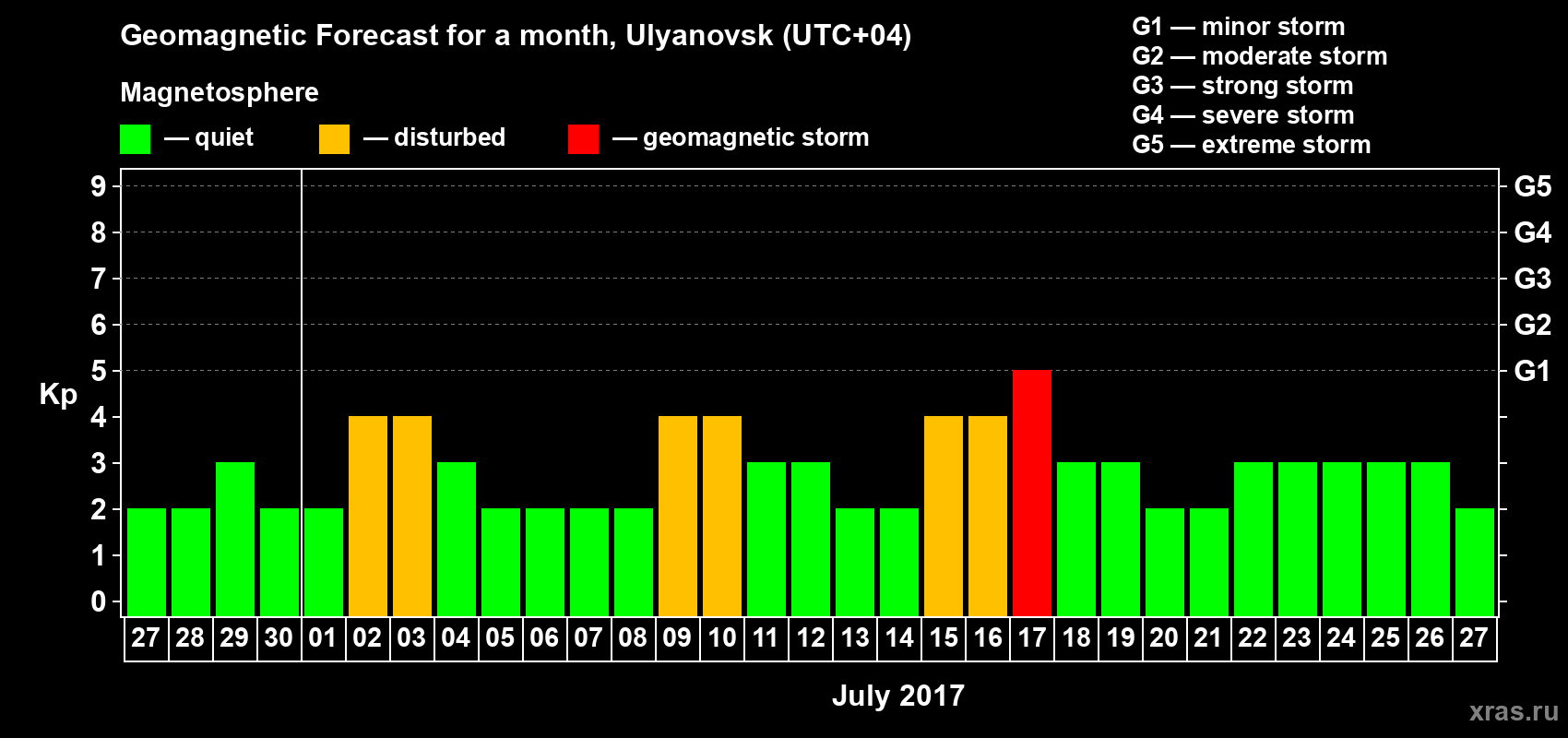Click the 'G3 — strong storm' legend line

coord(1242,86)
